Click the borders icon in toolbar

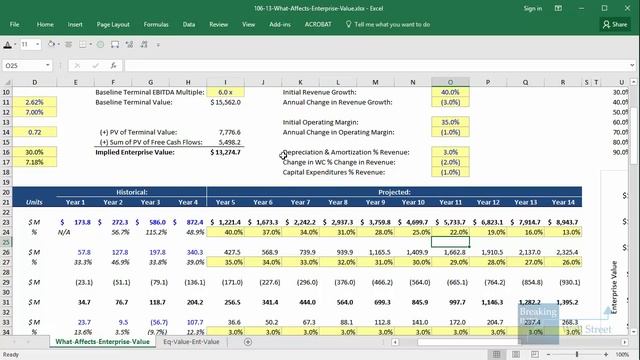click(83, 44)
